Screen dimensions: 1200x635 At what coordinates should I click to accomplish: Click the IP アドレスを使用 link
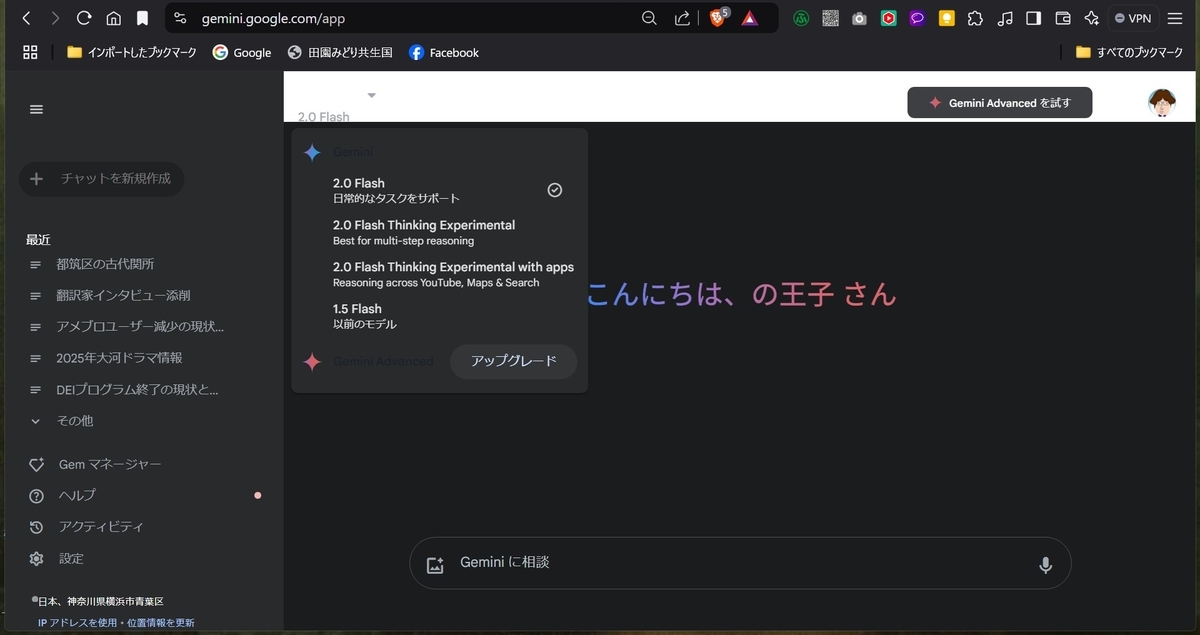click(x=77, y=622)
